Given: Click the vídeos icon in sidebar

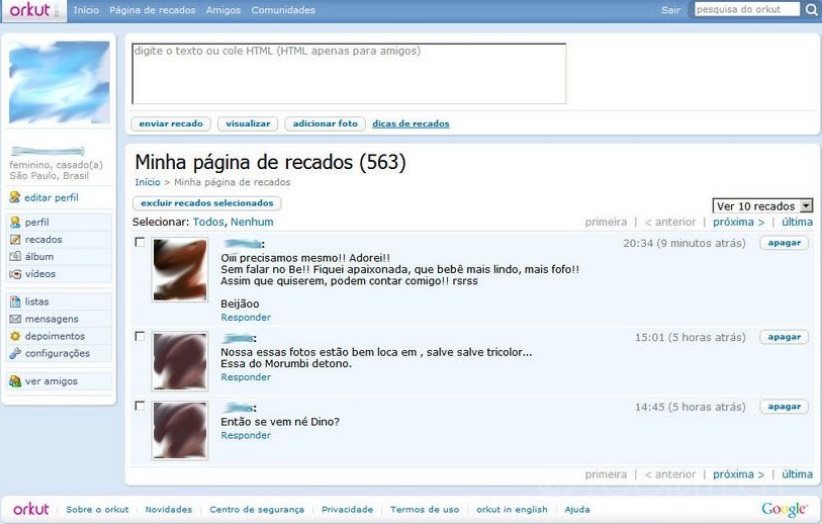Looking at the screenshot, I should click(15, 274).
